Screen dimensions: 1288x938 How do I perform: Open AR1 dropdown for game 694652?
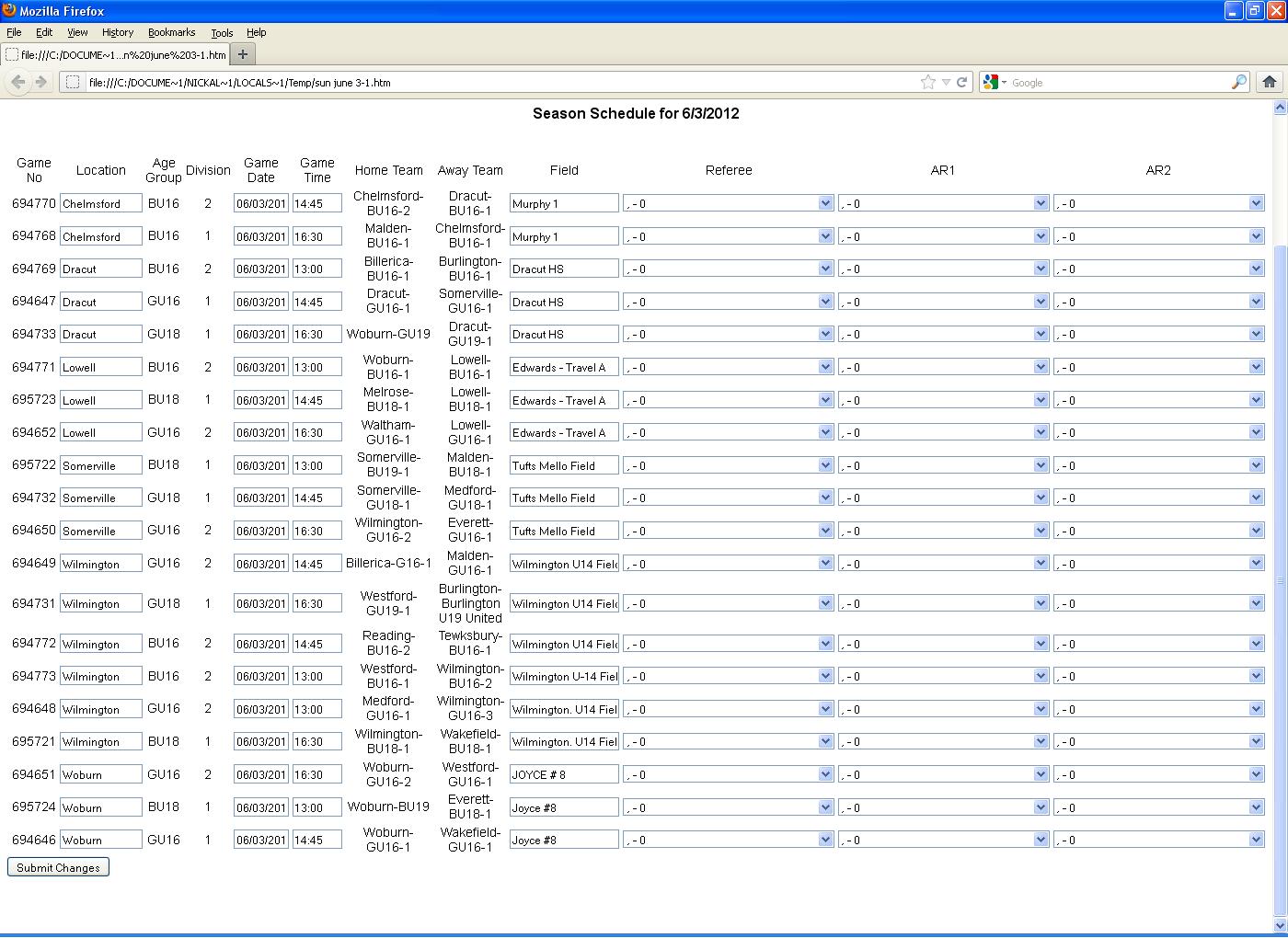point(943,432)
